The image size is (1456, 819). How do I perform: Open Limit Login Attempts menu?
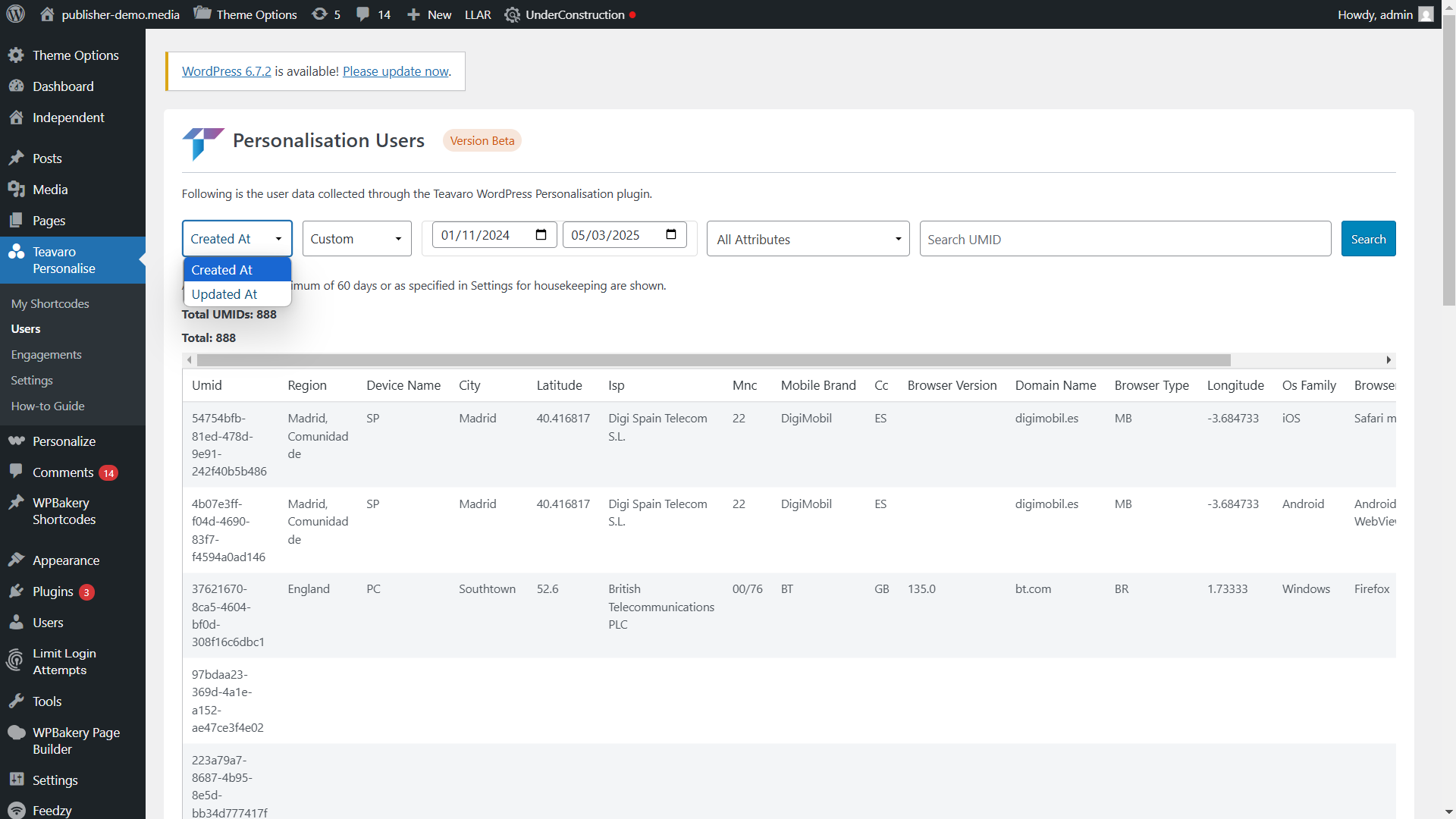(64, 661)
